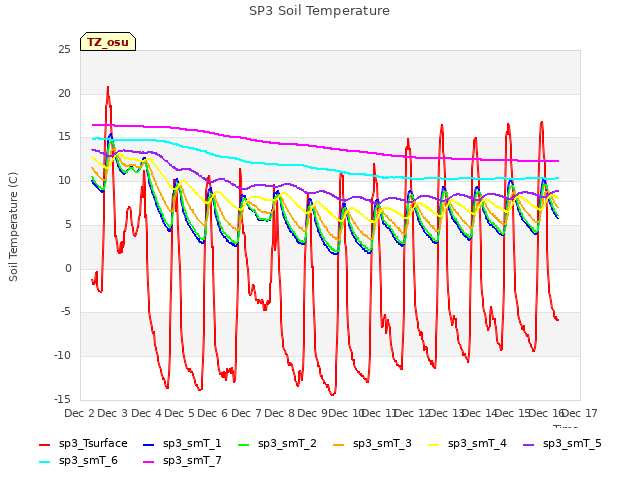Click the 25 y-axis tick label
Screen dimensions: 640x480
[64, 50]
